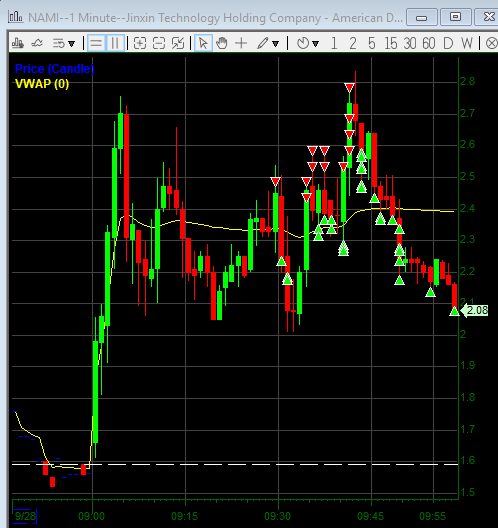Screen dimensions: 498x528
Task: Switch to weekly W interval
Action: (x=467, y=43)
